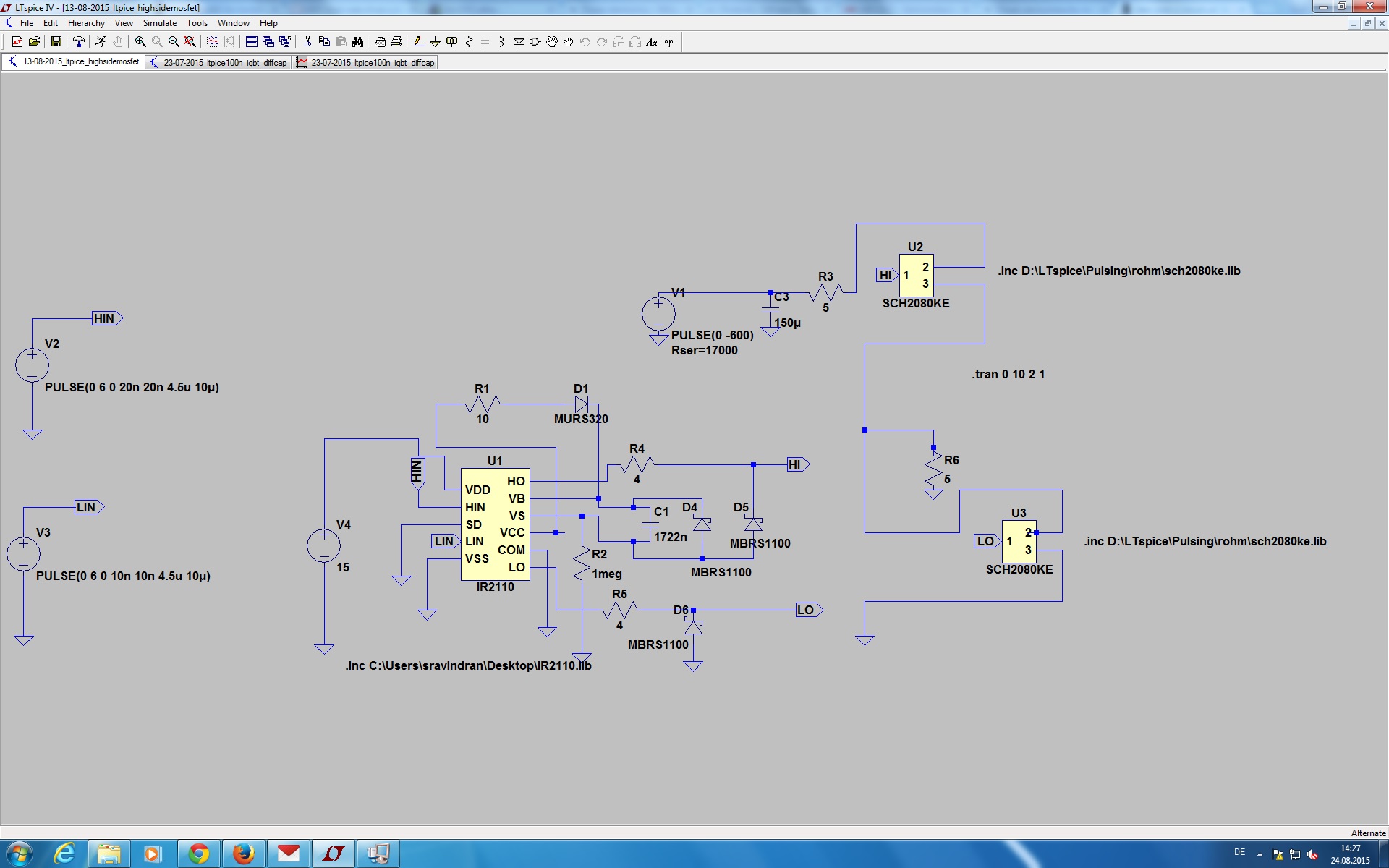Select the Capacitor placement tool
Viewport: 1389px width, 868px height.
pyautogui.click(x=485, y=42)
